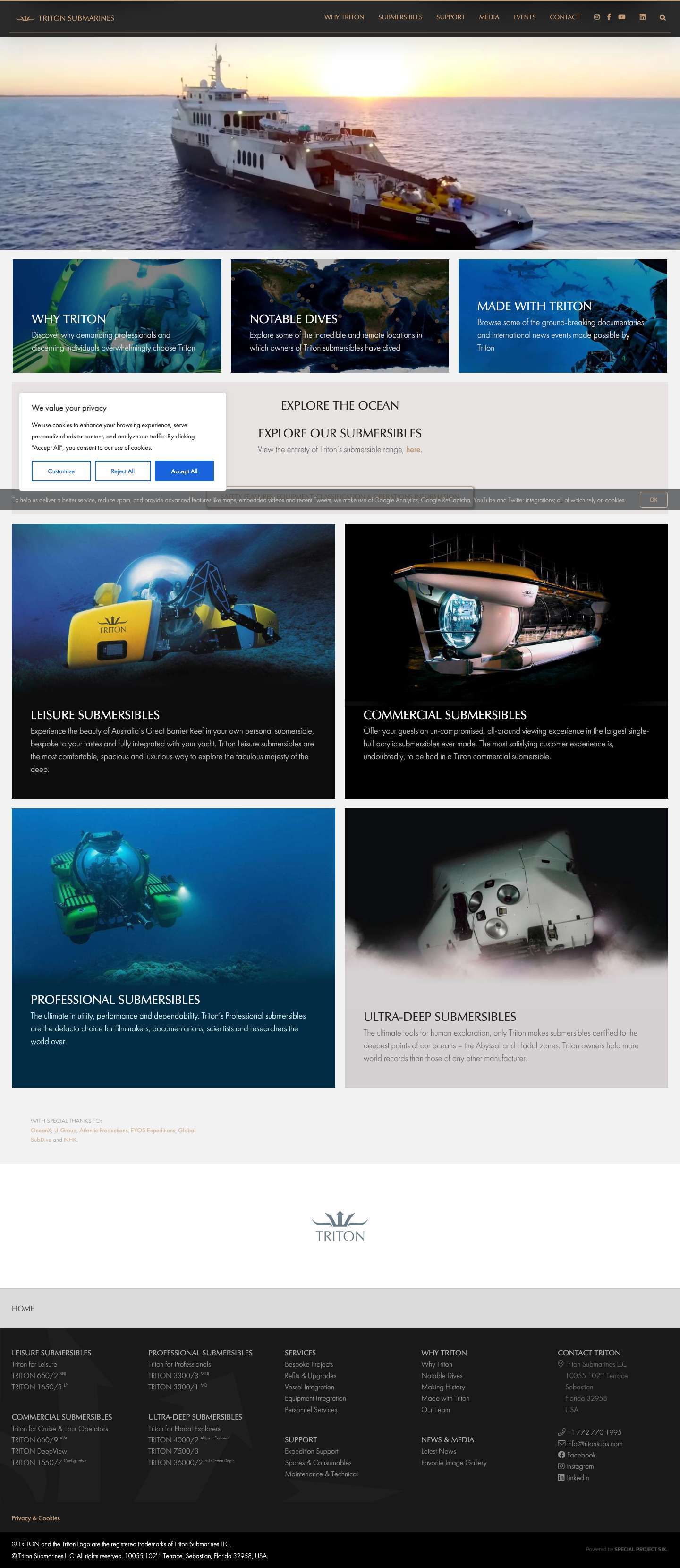Click the Customize cookies button
680x1568 pixels.
(61, 471)
